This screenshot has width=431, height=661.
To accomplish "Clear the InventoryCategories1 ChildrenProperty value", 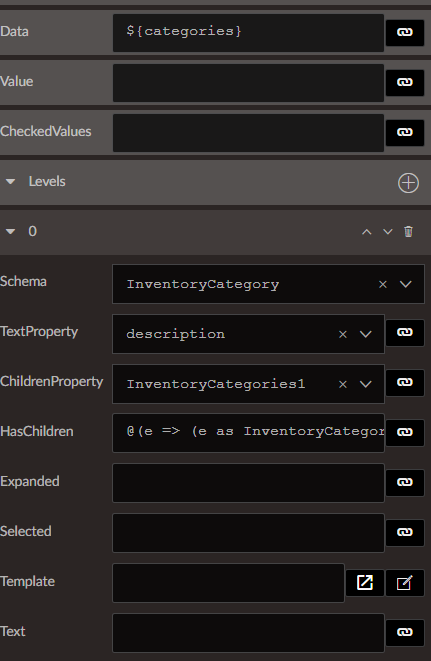I will tap(343, 384).
